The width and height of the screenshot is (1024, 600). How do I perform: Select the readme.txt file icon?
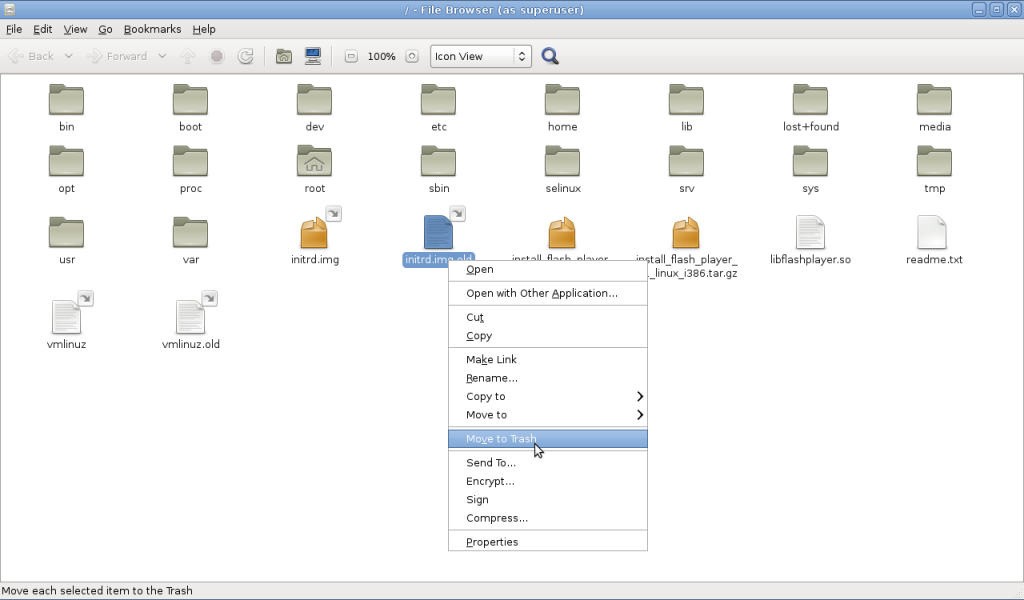[932, 232]
